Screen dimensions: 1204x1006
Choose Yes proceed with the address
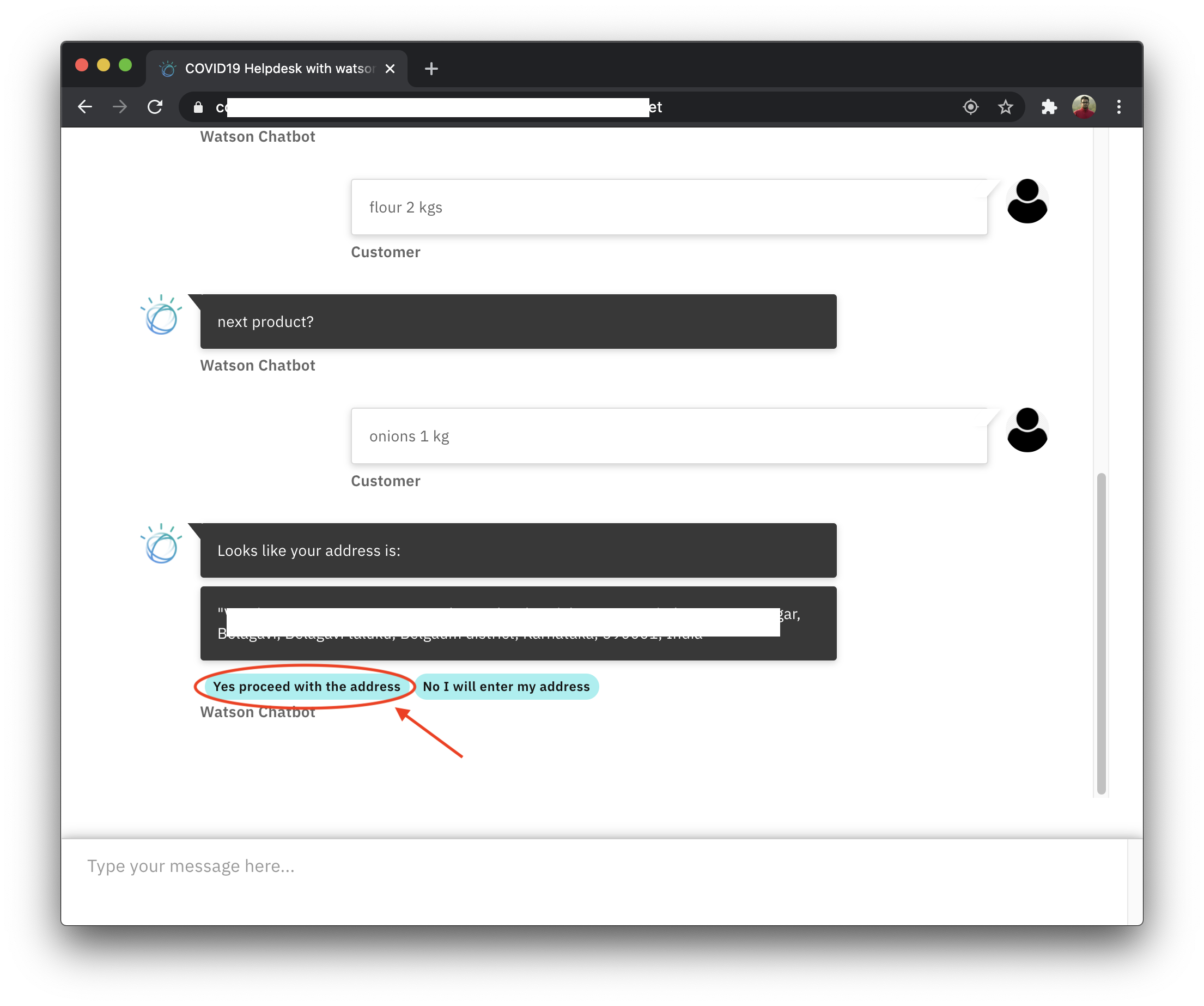(x=306, y=687)
